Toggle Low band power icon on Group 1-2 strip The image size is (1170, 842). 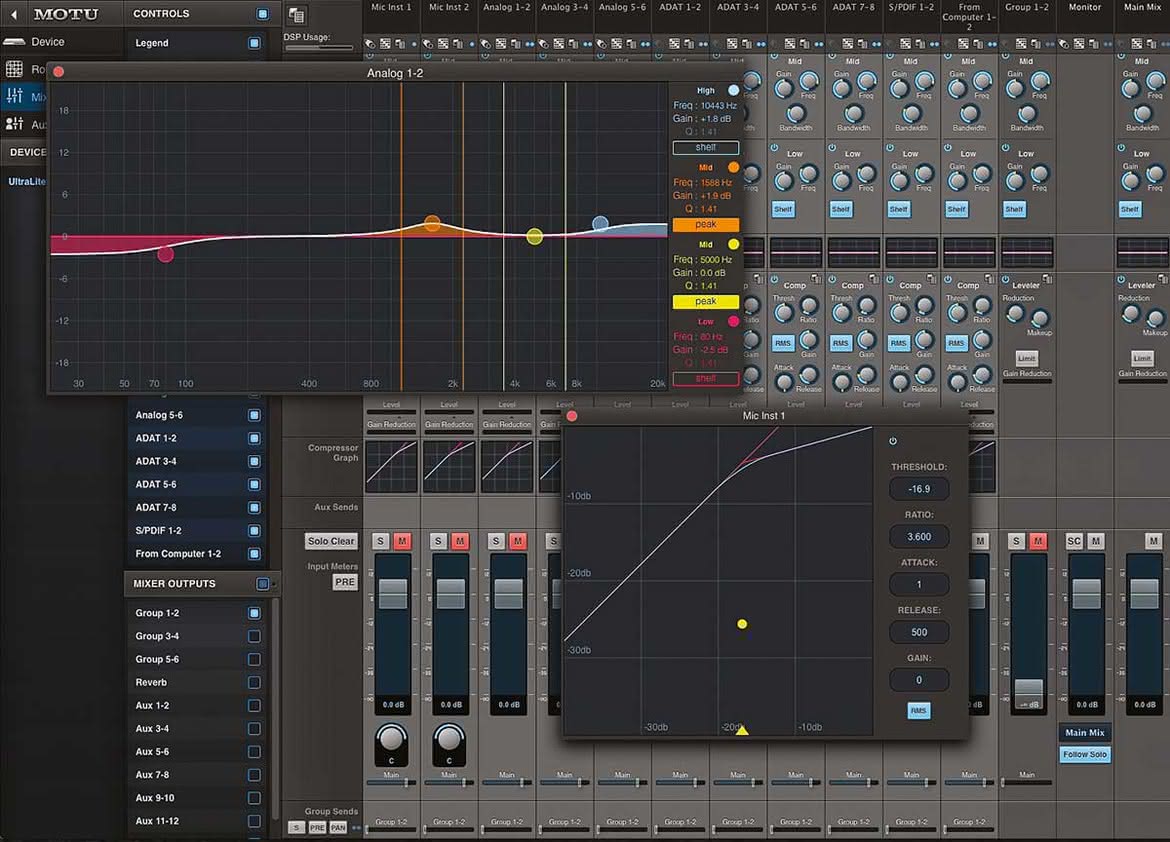1005,149
